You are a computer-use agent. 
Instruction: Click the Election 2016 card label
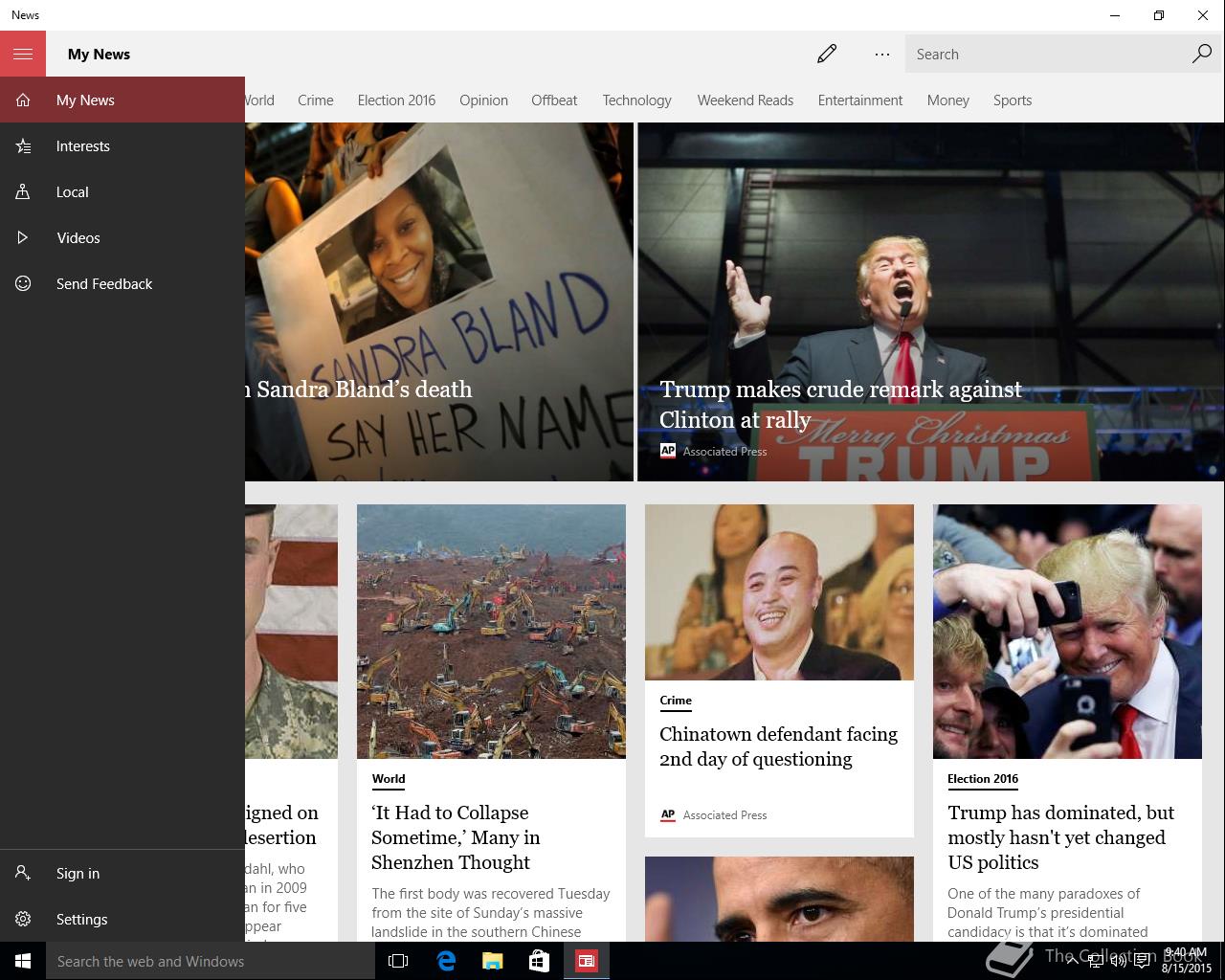pos(983,778)
